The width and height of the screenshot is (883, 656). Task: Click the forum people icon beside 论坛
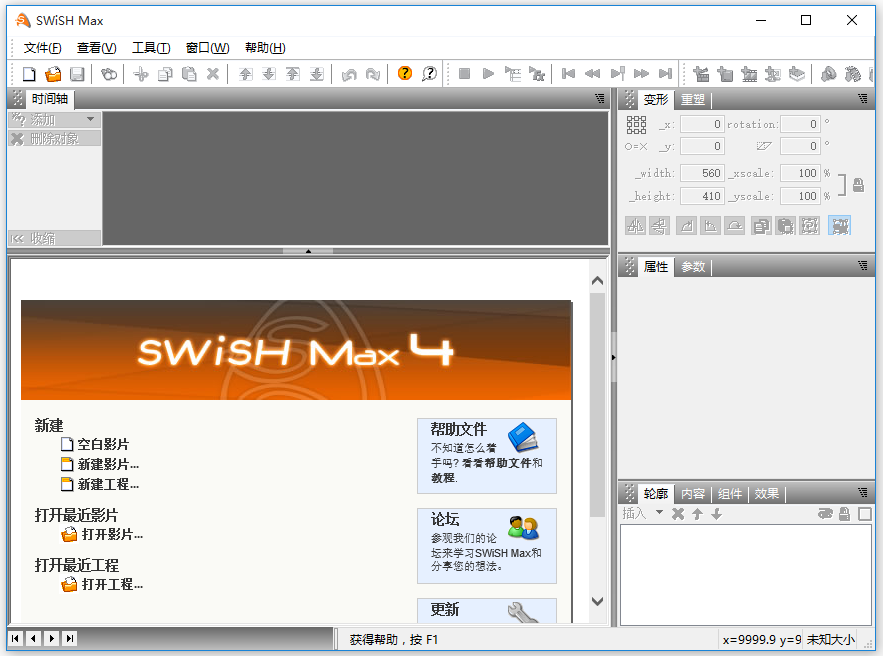(523, 527)
